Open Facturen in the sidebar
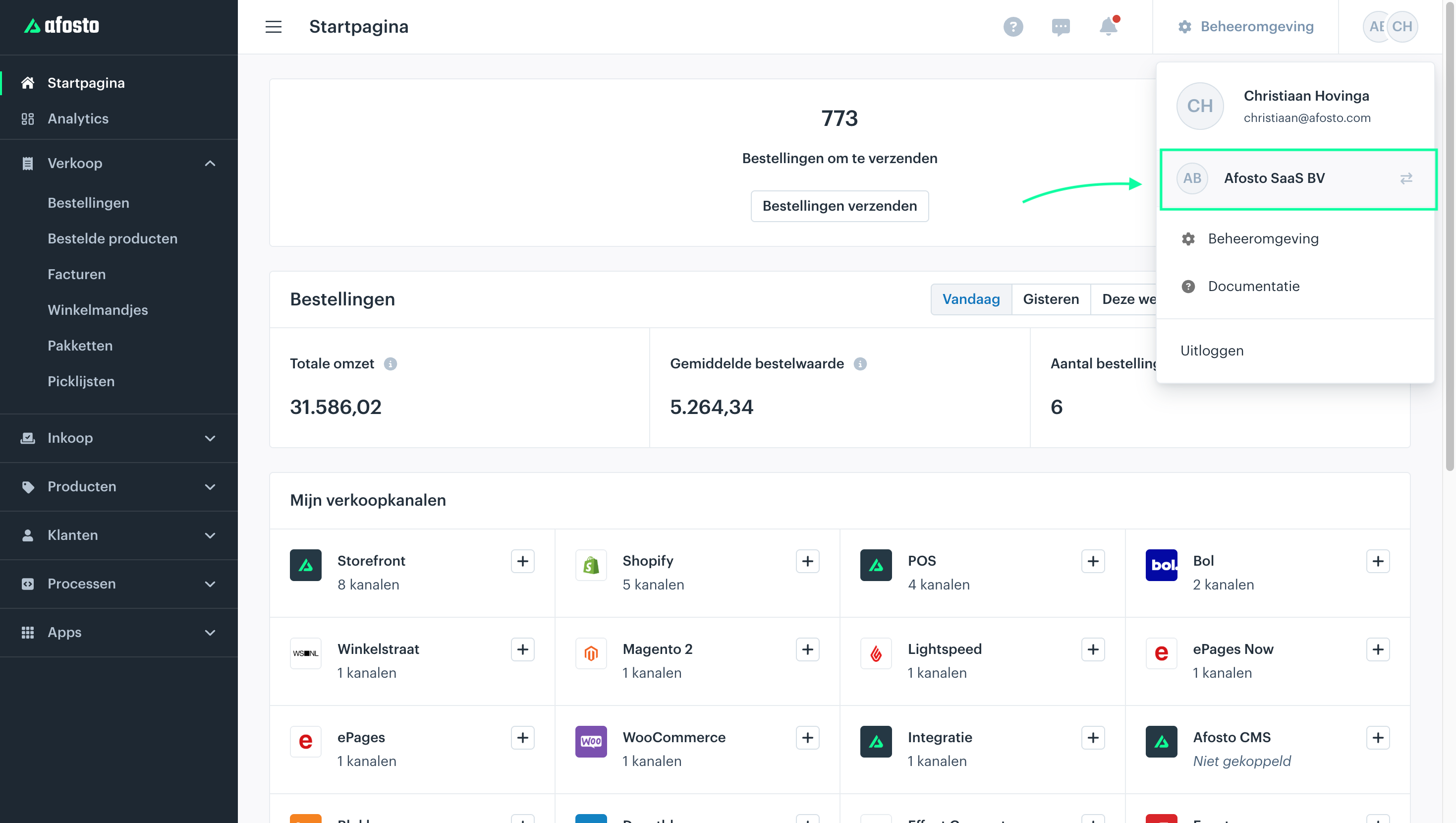This screenshot has height=823, width=1456. [76, 274]
